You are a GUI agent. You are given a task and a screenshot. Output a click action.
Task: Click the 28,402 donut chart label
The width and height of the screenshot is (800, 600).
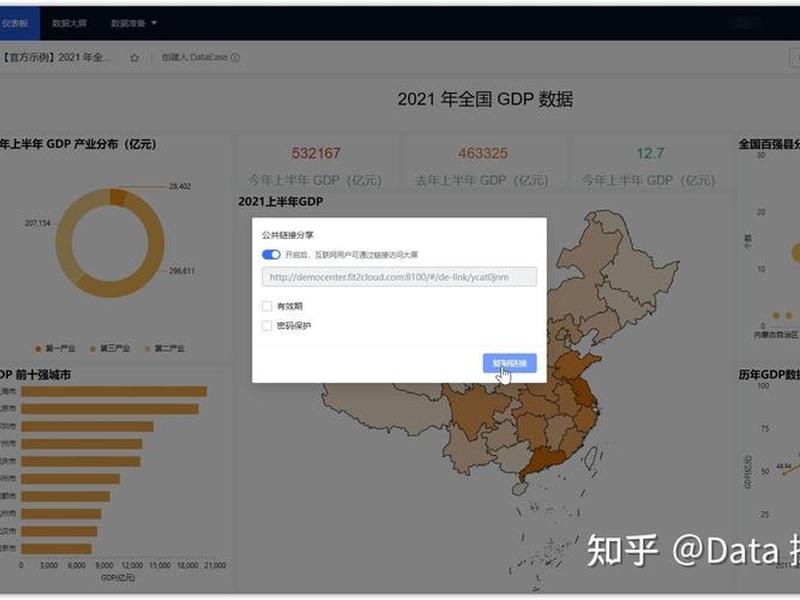tap(180, 187)
